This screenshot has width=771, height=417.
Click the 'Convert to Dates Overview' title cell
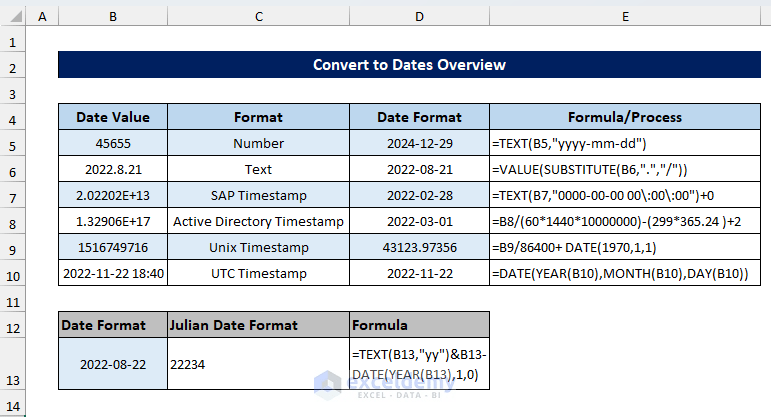point(409,64)
